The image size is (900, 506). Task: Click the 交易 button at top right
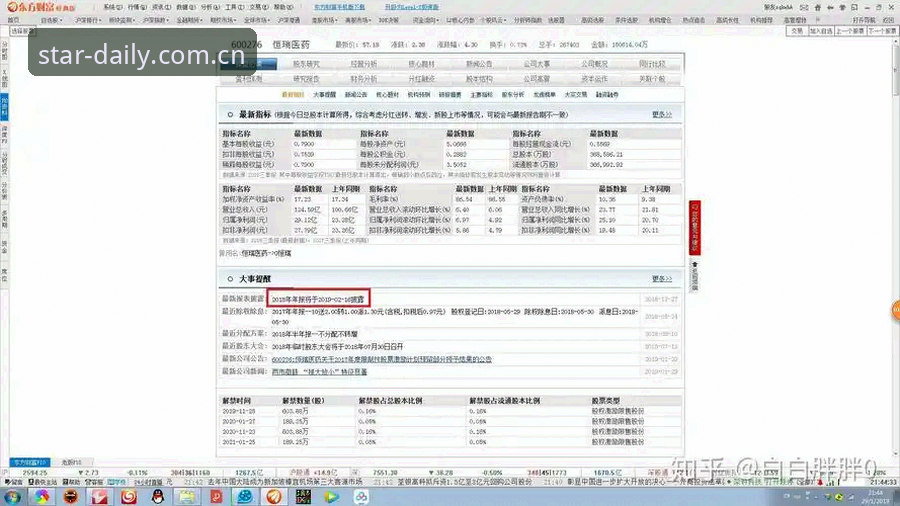pyautogui.click(x=797, y=31)
